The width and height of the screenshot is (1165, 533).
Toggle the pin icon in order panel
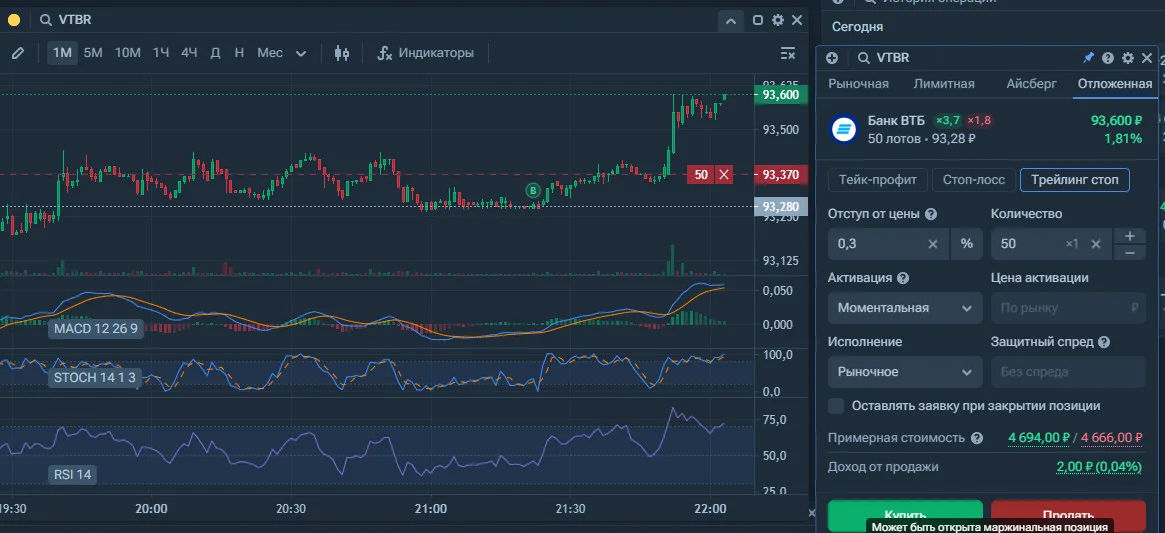coord(1088,58)
